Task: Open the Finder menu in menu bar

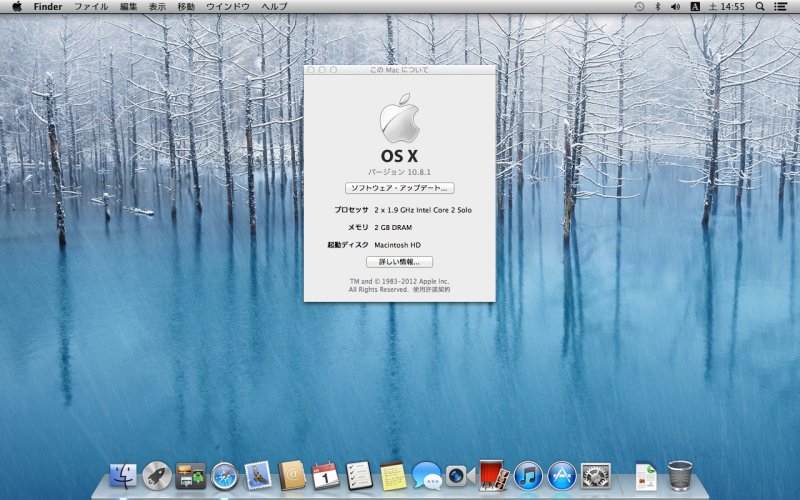Action: click(x=48, y=7)
